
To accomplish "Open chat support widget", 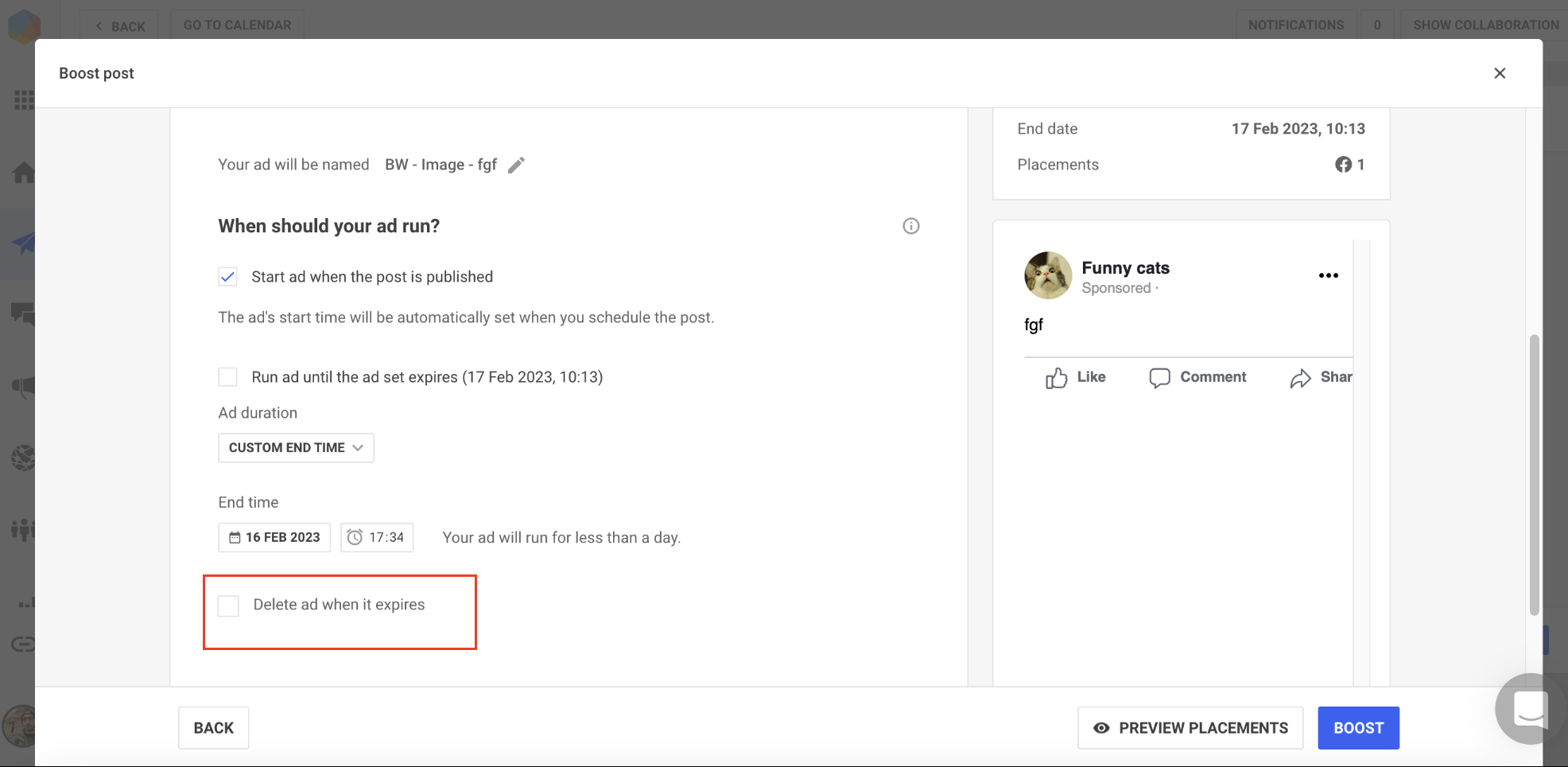I will click(x=1531, y=708).
